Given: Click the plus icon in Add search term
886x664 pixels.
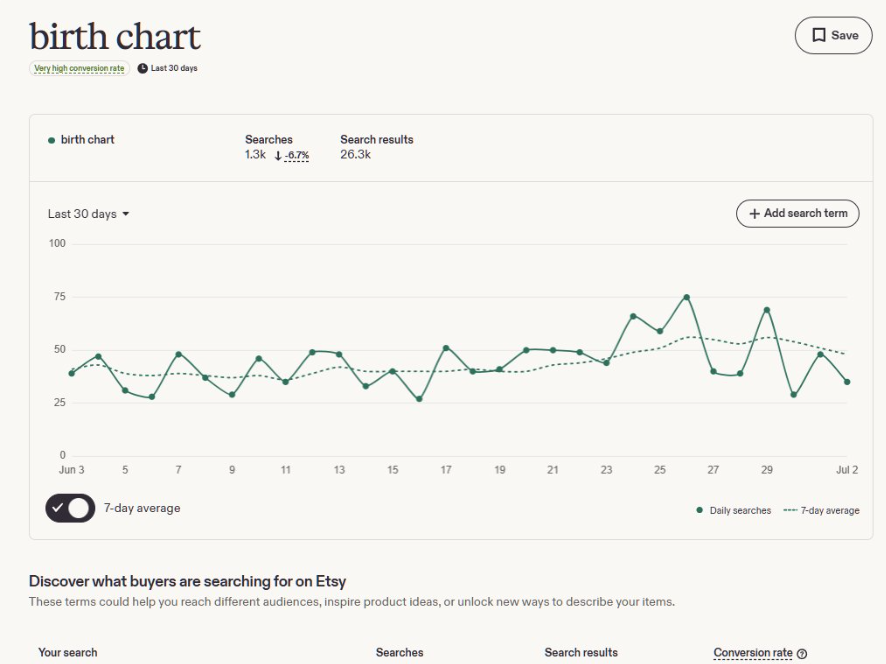Looking at the screenshot, I should (754, 214).
